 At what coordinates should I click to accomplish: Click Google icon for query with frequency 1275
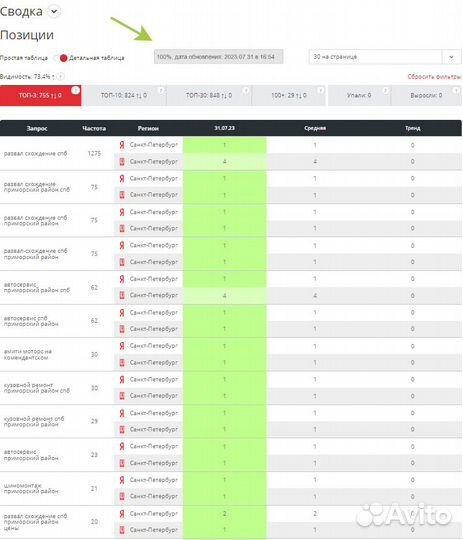coord(122,162)
